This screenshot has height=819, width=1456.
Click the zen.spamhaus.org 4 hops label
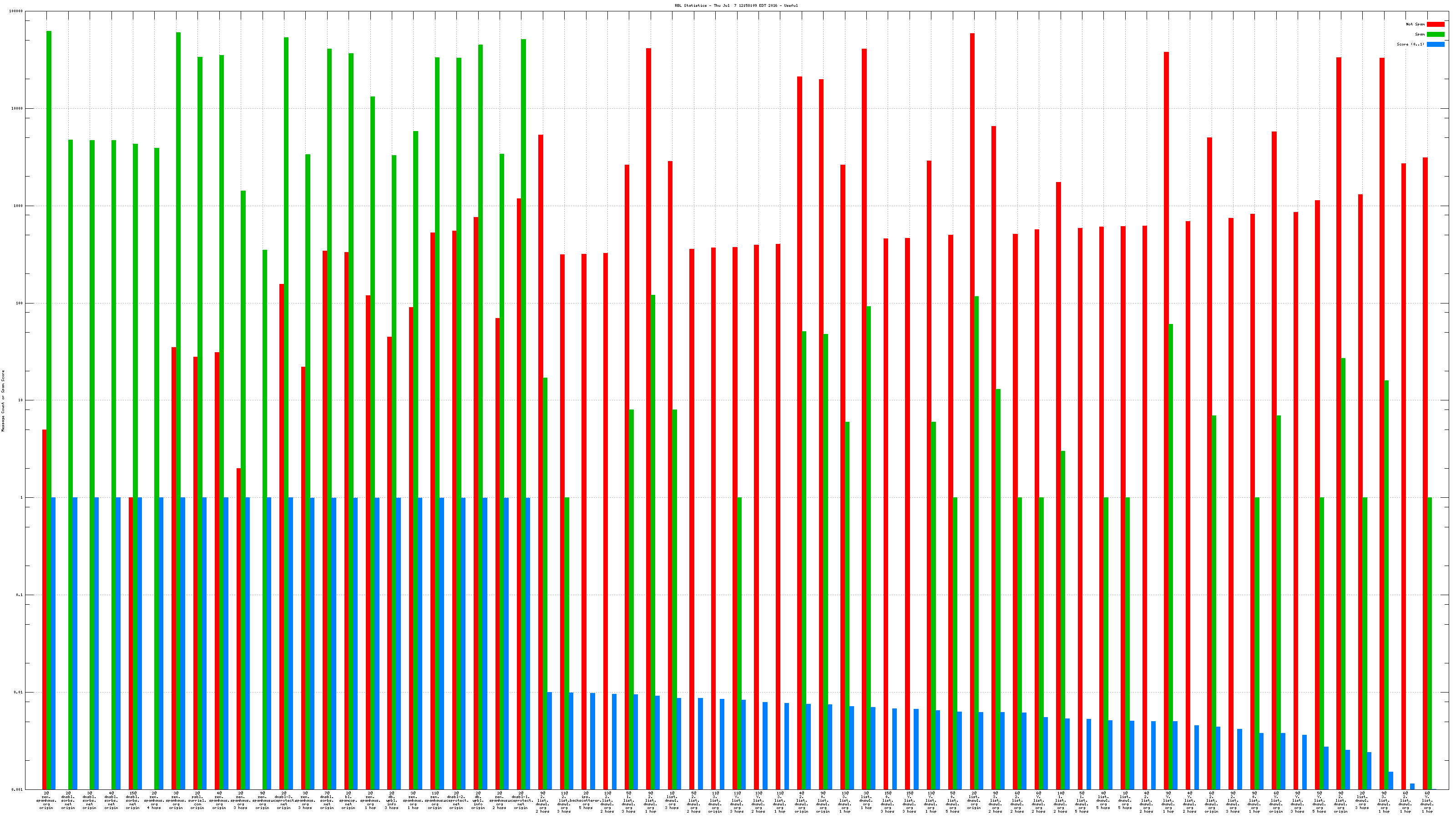[154, 800]
